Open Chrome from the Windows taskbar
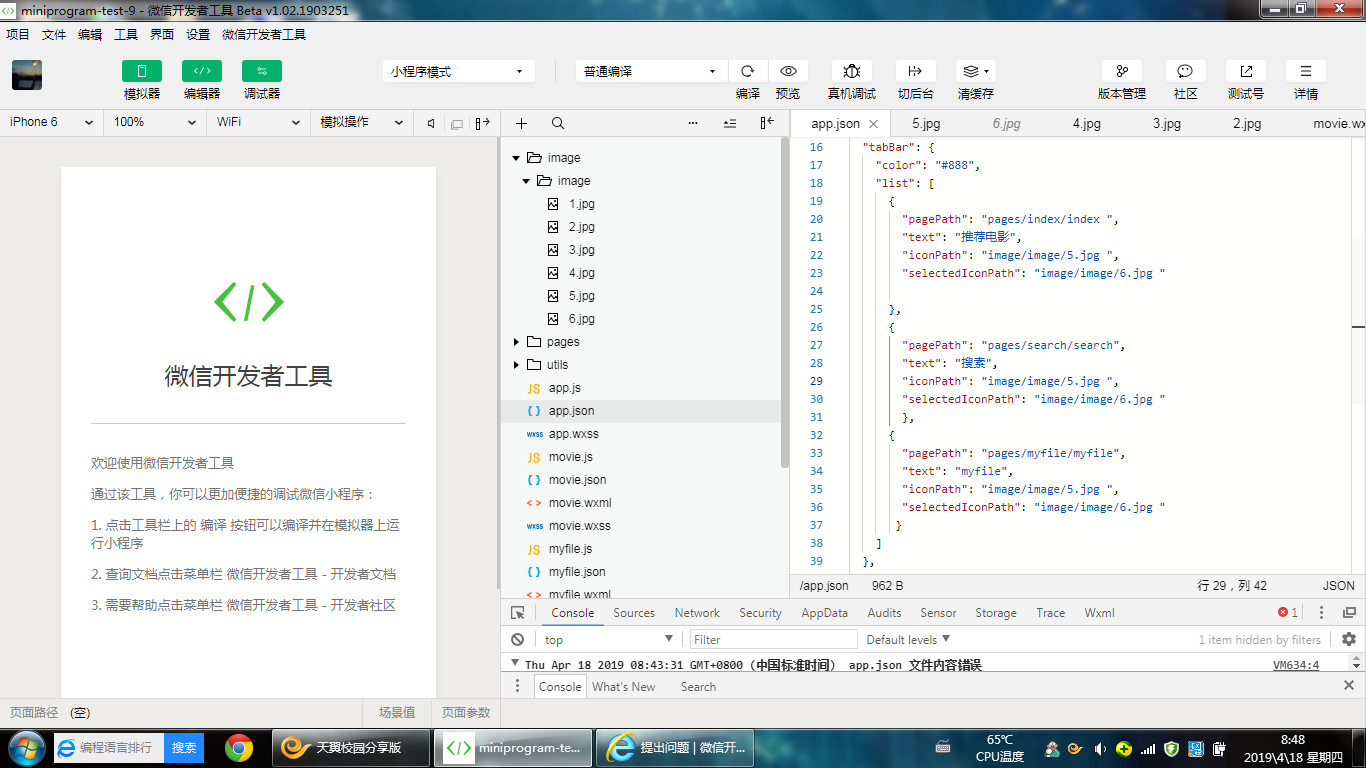 click(238, 747)
